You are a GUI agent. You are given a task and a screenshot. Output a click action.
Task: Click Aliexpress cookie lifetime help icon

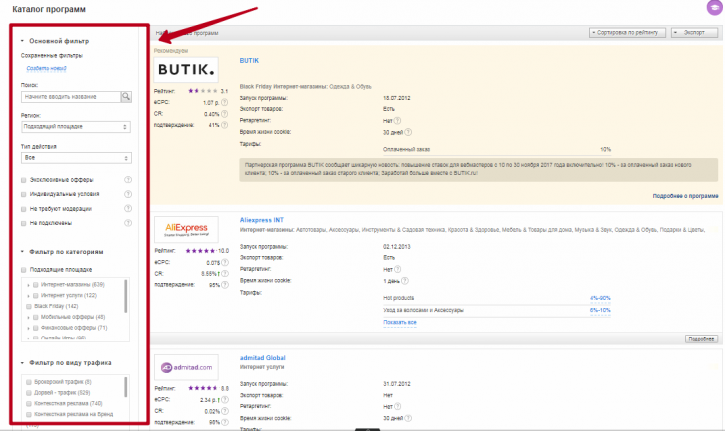[x=405, y=281]
